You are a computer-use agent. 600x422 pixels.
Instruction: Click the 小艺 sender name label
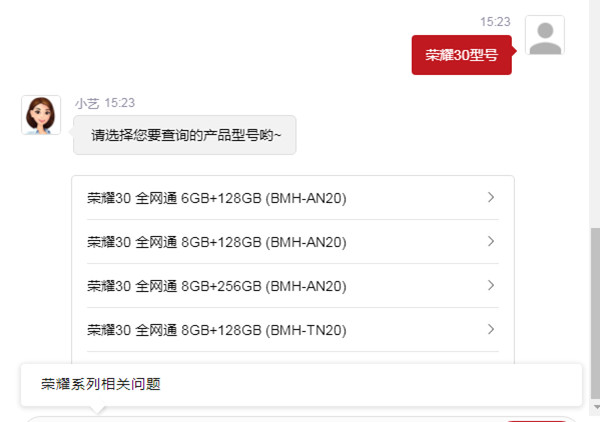click(86, 103)
